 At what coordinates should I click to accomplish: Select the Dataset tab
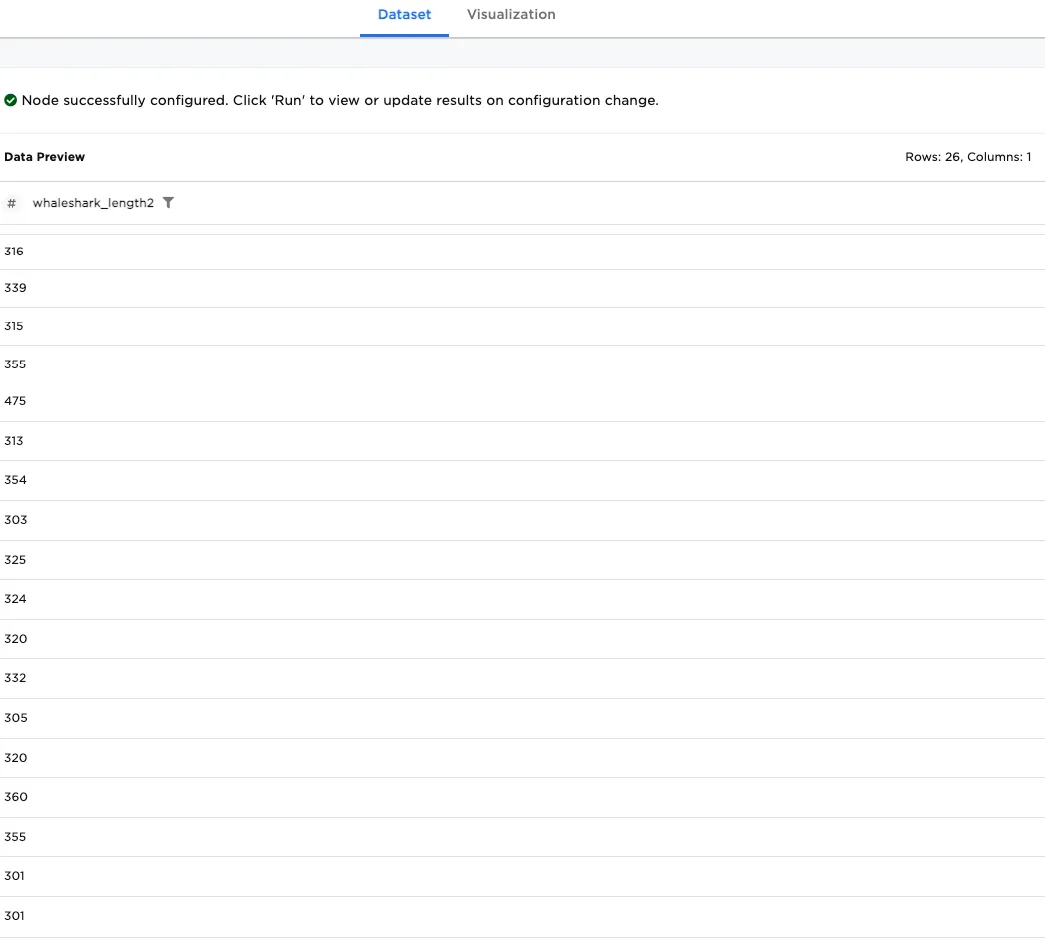tap(404, 15)
